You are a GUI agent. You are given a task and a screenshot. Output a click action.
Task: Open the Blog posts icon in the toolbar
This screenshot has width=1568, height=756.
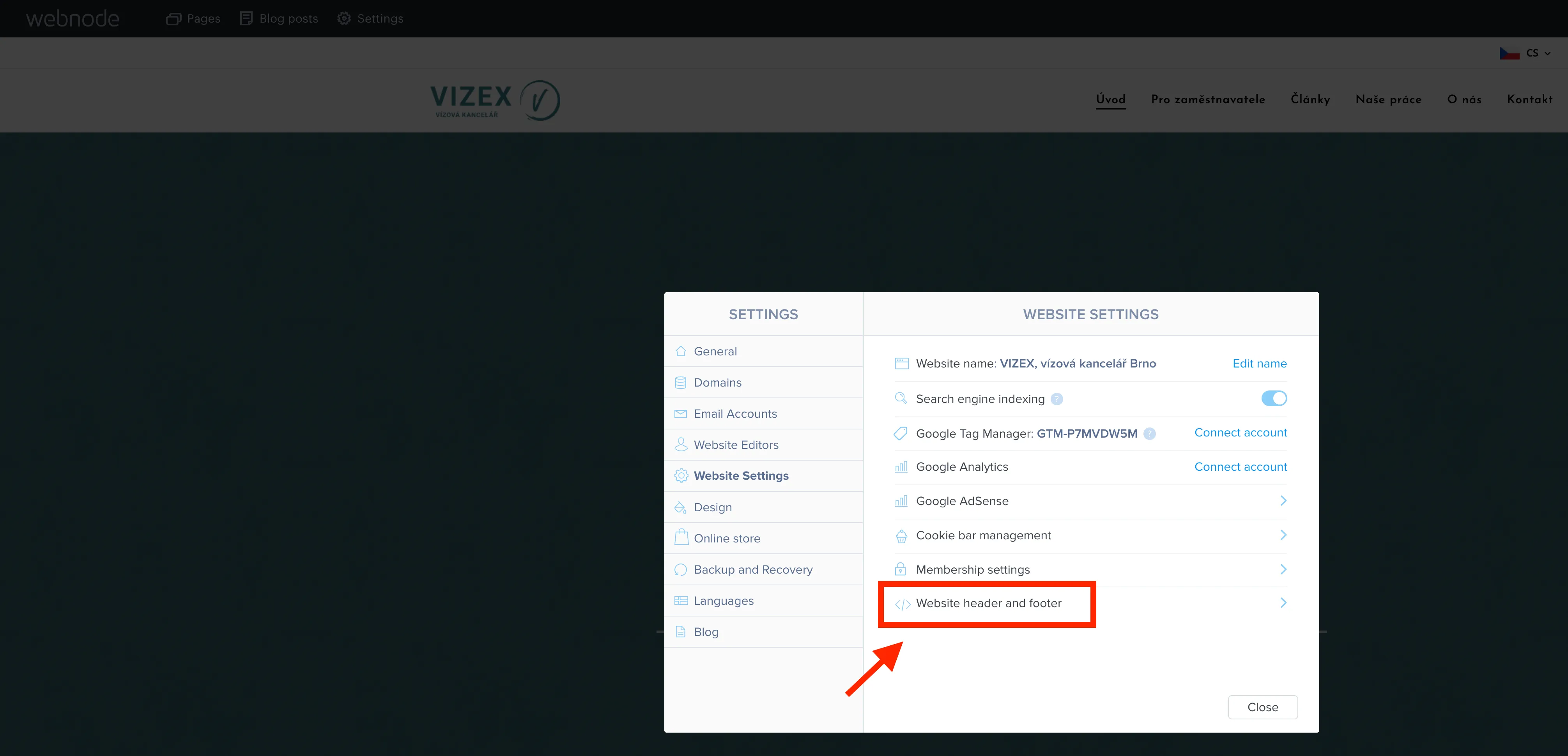(246, 18)
